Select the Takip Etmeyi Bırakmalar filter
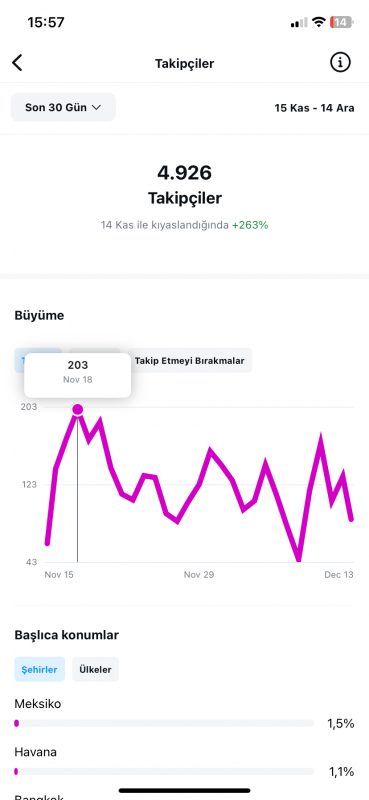Viewport: 369px width, 800px height. (189, 361)
